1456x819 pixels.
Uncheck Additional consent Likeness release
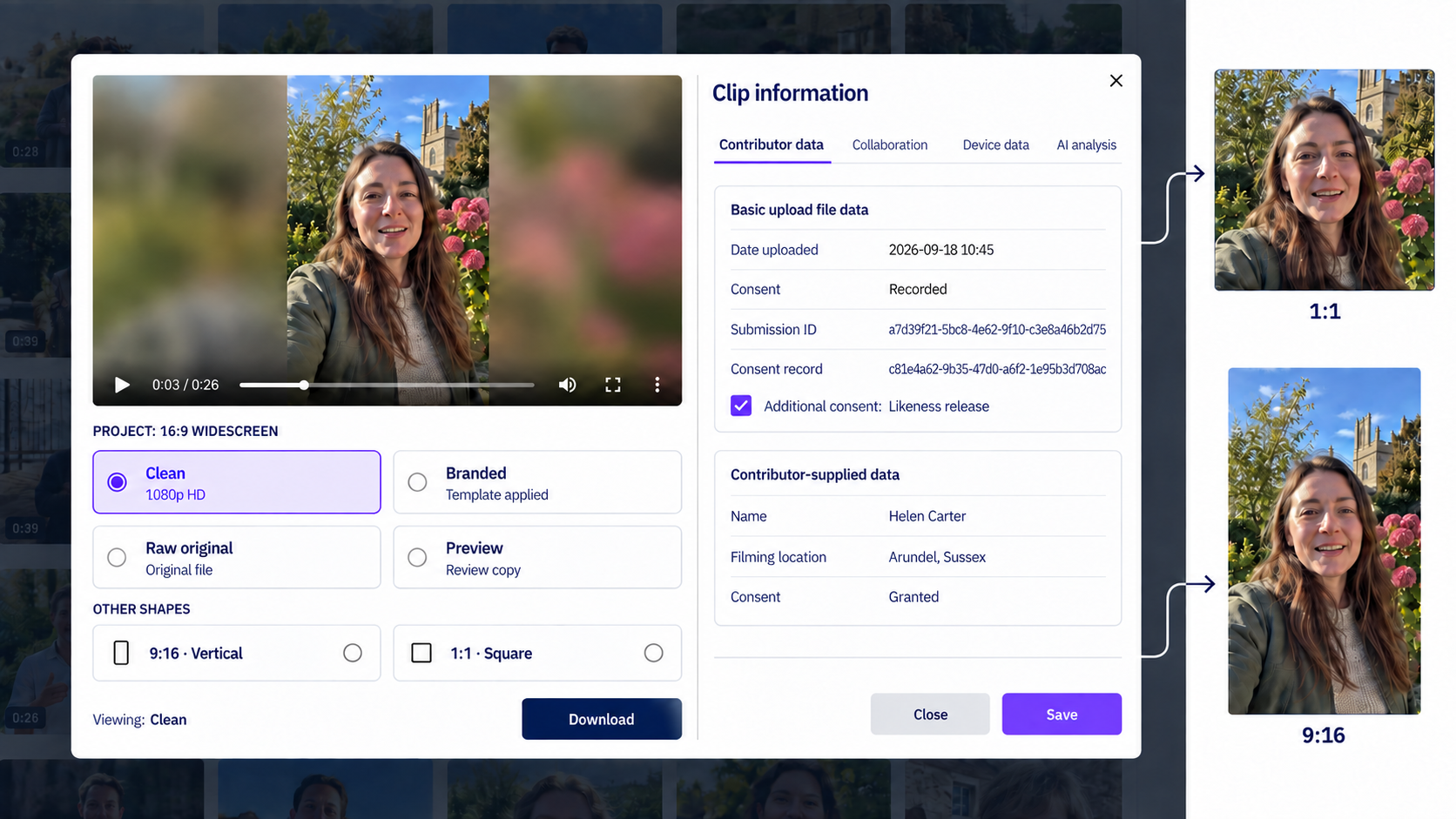click(741, 406)
